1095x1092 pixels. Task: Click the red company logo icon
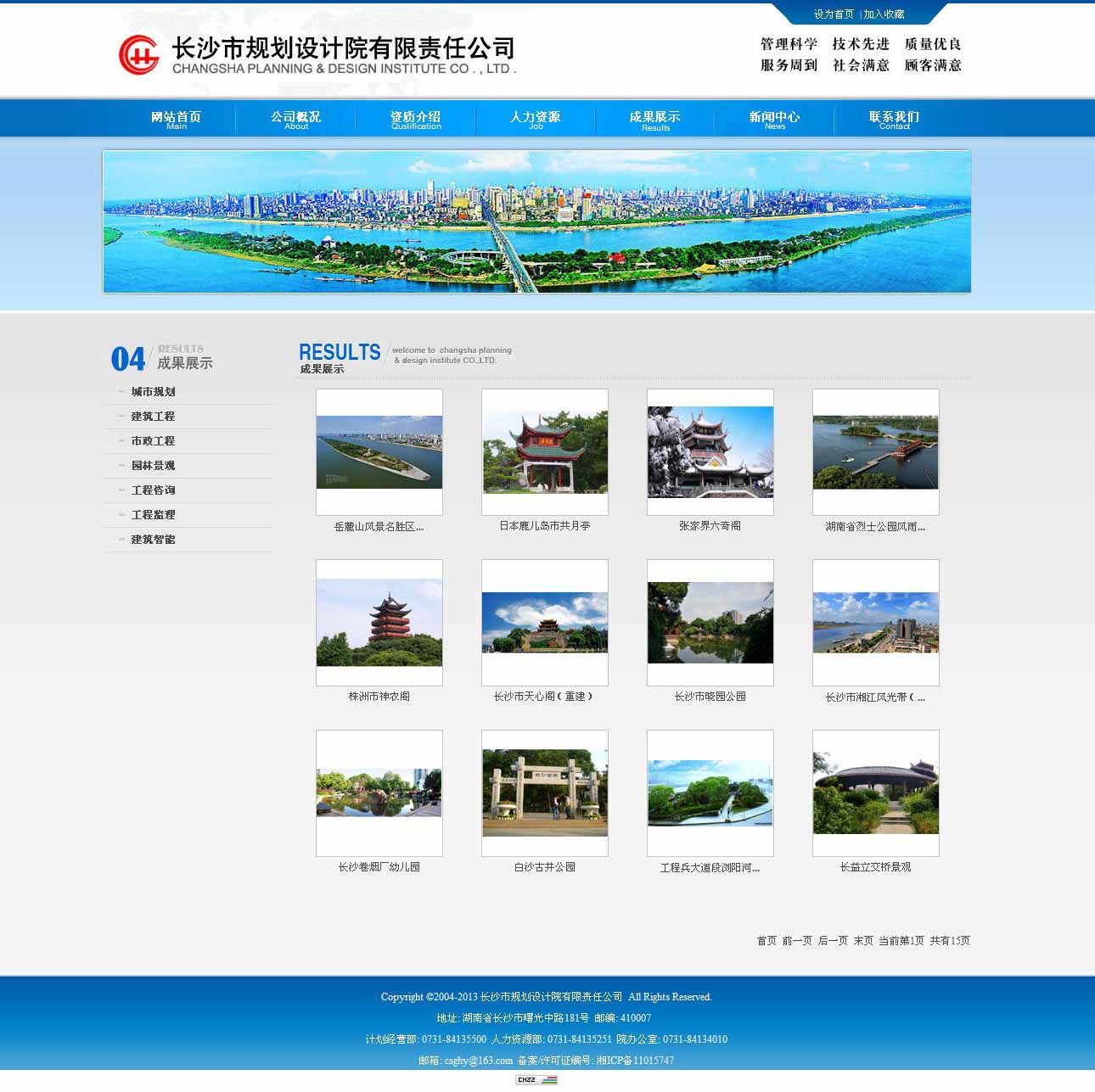tap(138, 55)
